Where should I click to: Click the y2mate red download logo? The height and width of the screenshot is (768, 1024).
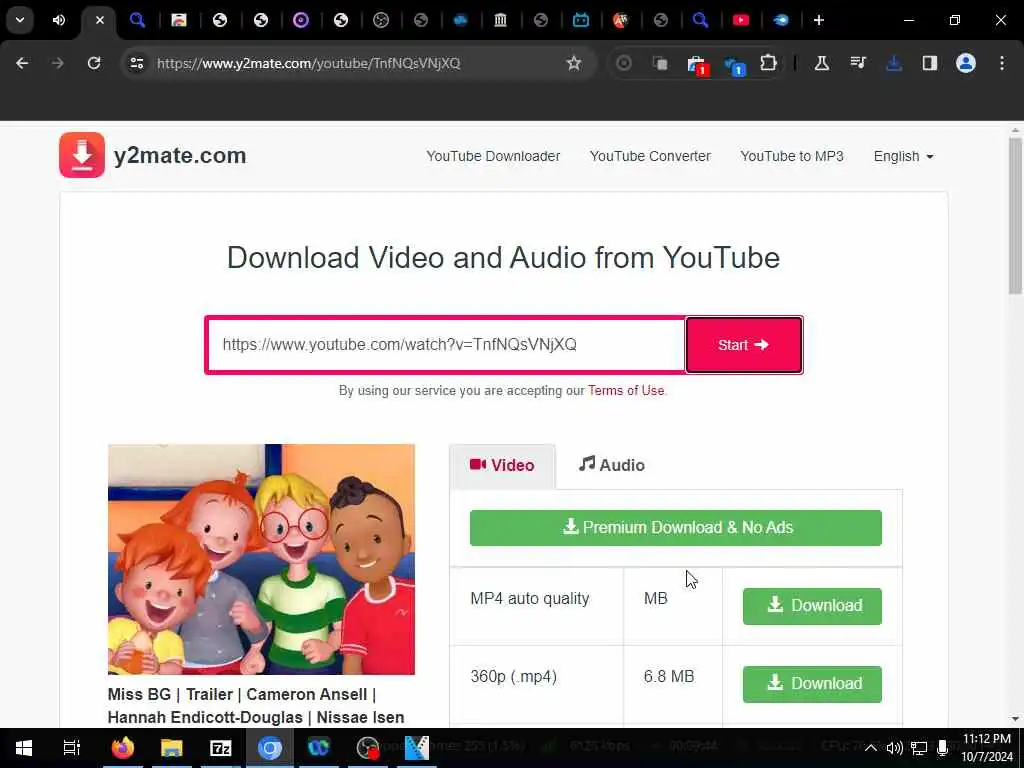point(82,155)
